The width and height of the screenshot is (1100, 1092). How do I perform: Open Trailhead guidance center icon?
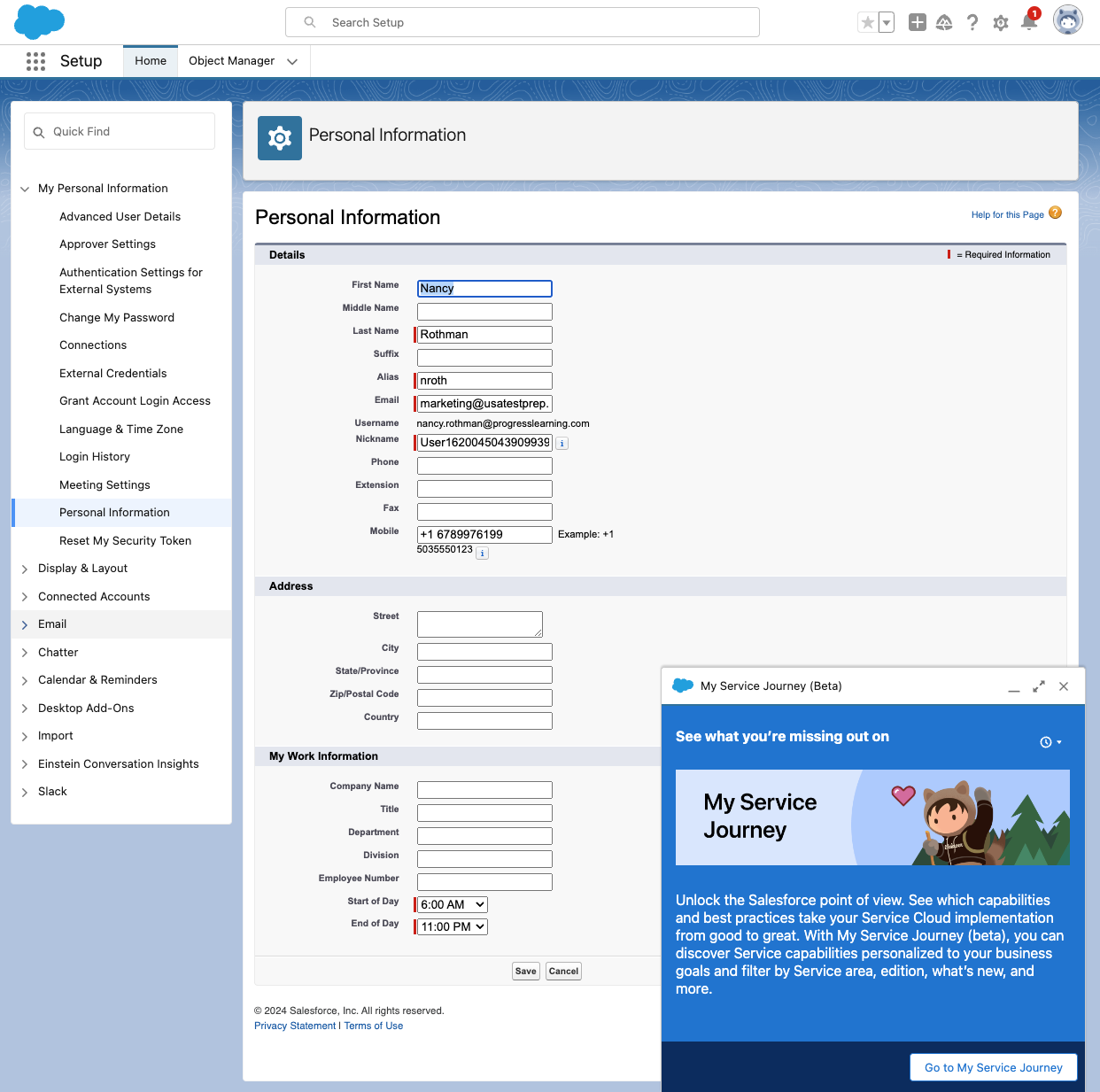tap(944, 23)
